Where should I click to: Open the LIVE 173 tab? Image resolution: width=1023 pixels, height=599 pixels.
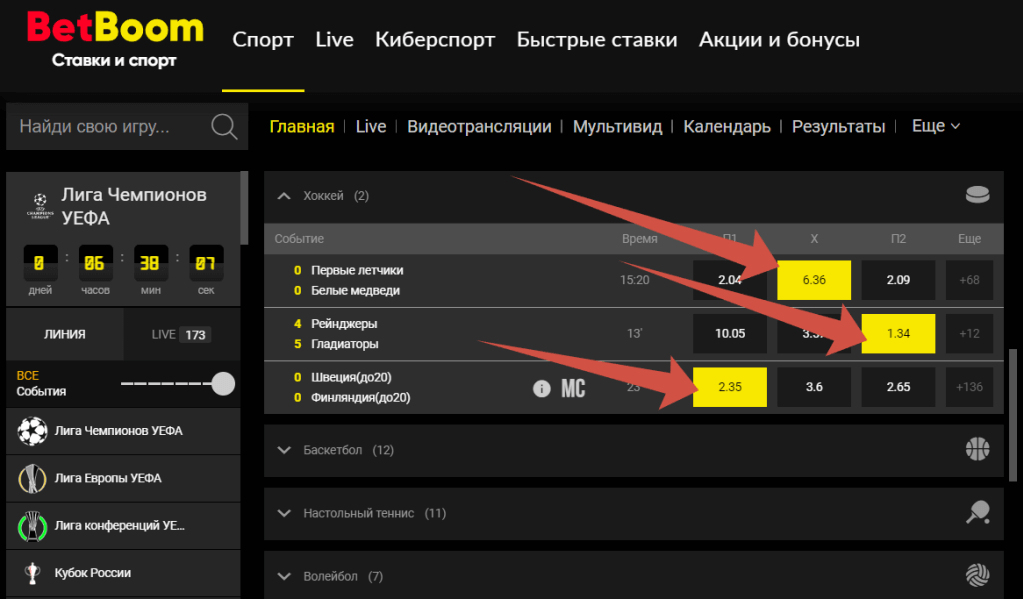click(181, 334)
